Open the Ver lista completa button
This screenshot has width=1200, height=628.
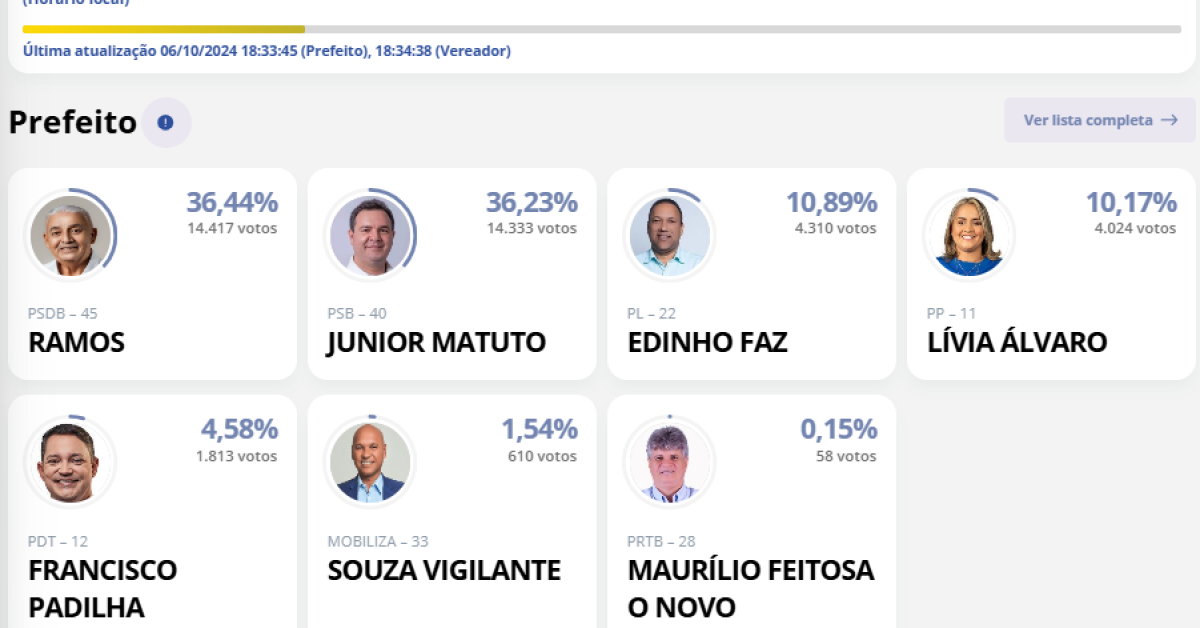click(1099, 120)
